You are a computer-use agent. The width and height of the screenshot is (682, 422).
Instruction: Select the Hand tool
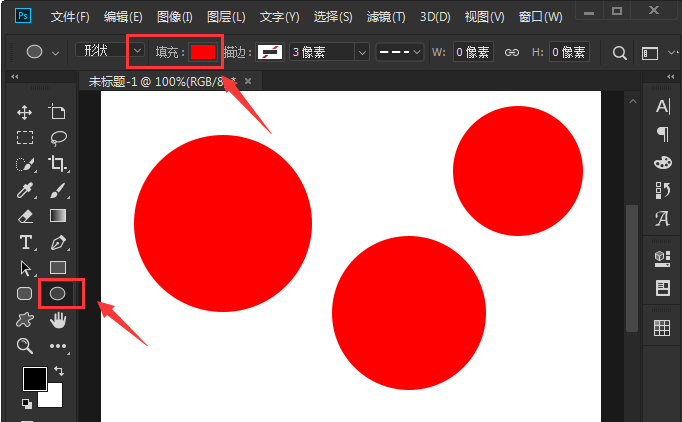click(x=58, y=320)
